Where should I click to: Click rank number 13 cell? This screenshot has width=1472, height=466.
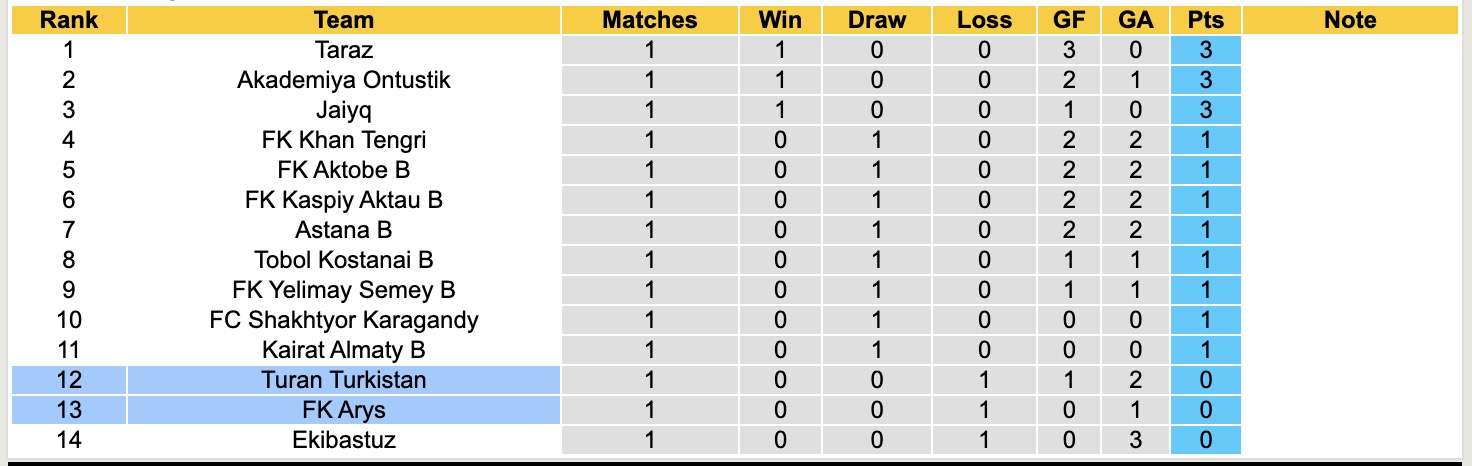68,410
